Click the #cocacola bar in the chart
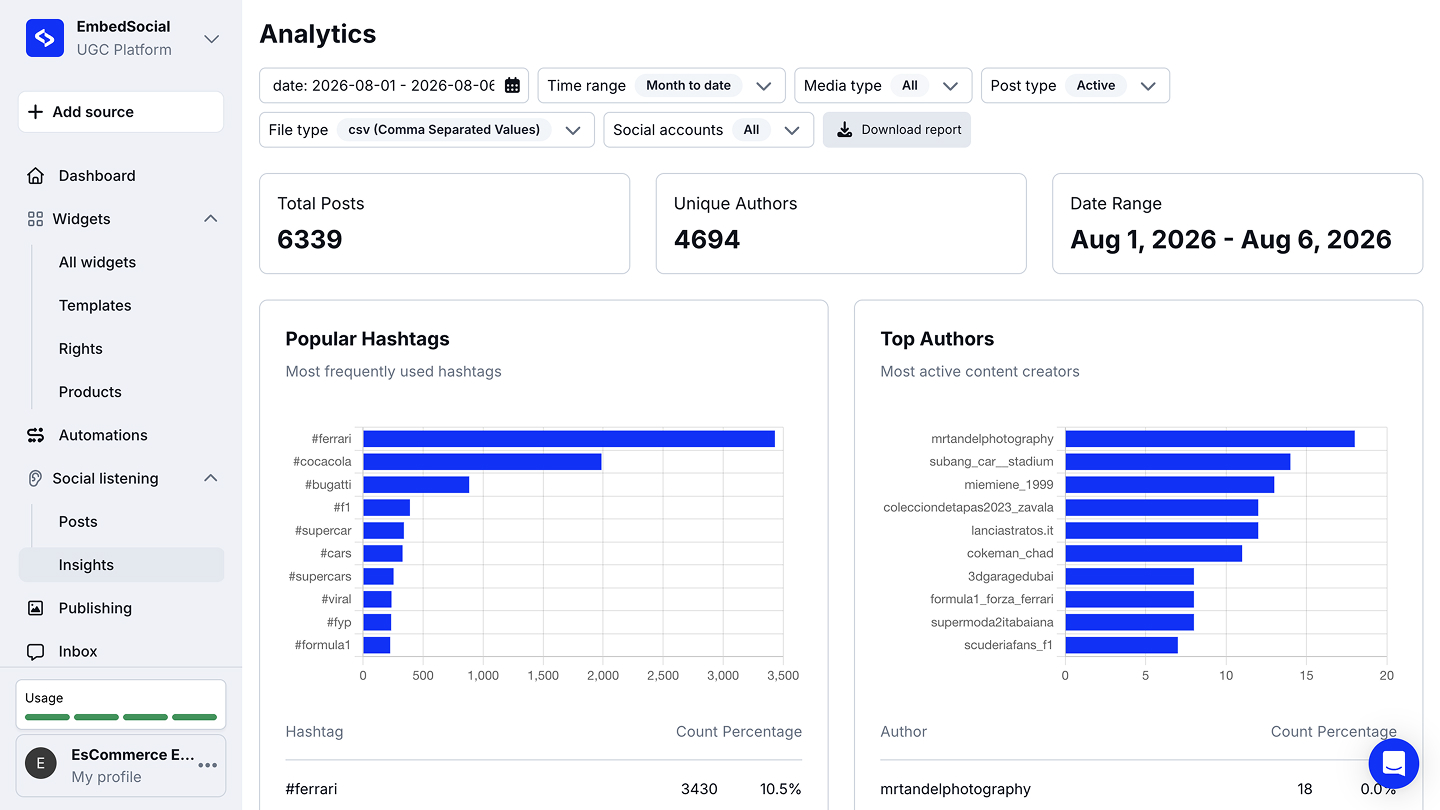 [x=482, y=461]
